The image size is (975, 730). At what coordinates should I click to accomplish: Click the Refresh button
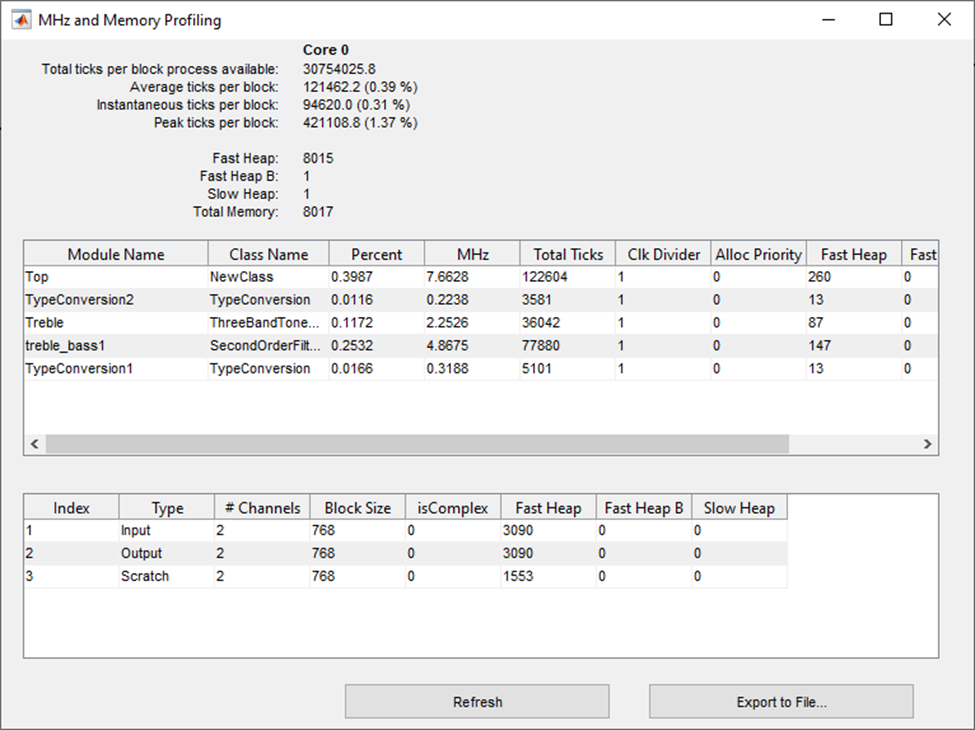pos(477,702)
